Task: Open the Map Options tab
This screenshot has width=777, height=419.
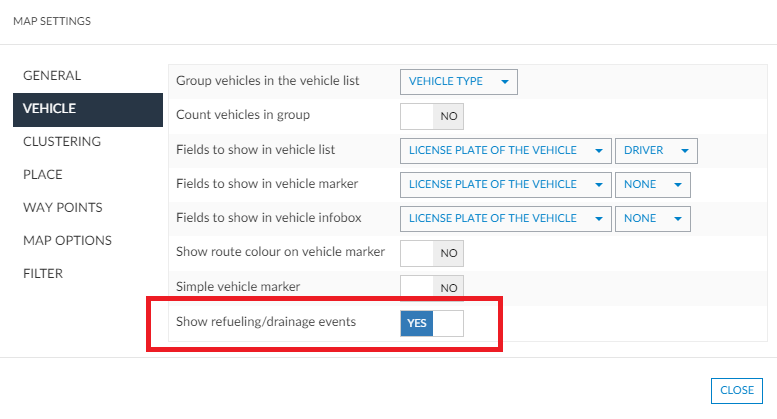Action: [x=67, y=241]
